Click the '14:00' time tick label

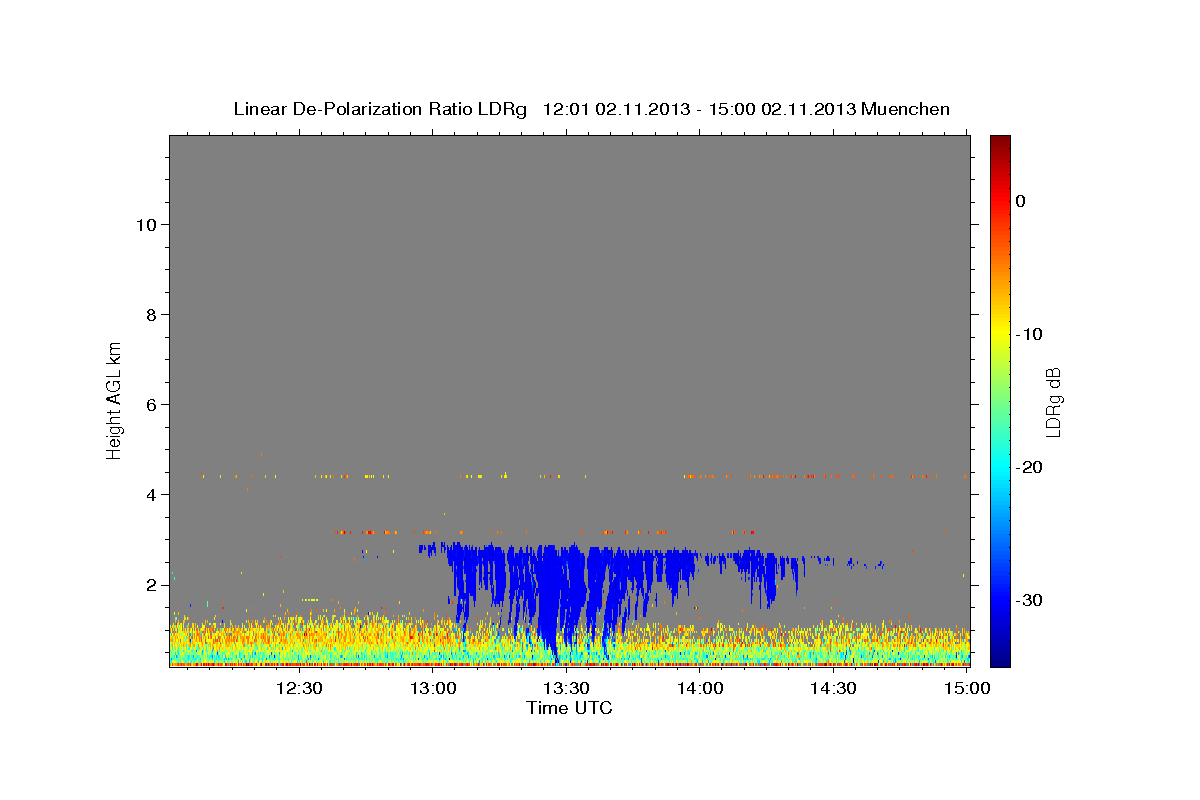point(700,688)
